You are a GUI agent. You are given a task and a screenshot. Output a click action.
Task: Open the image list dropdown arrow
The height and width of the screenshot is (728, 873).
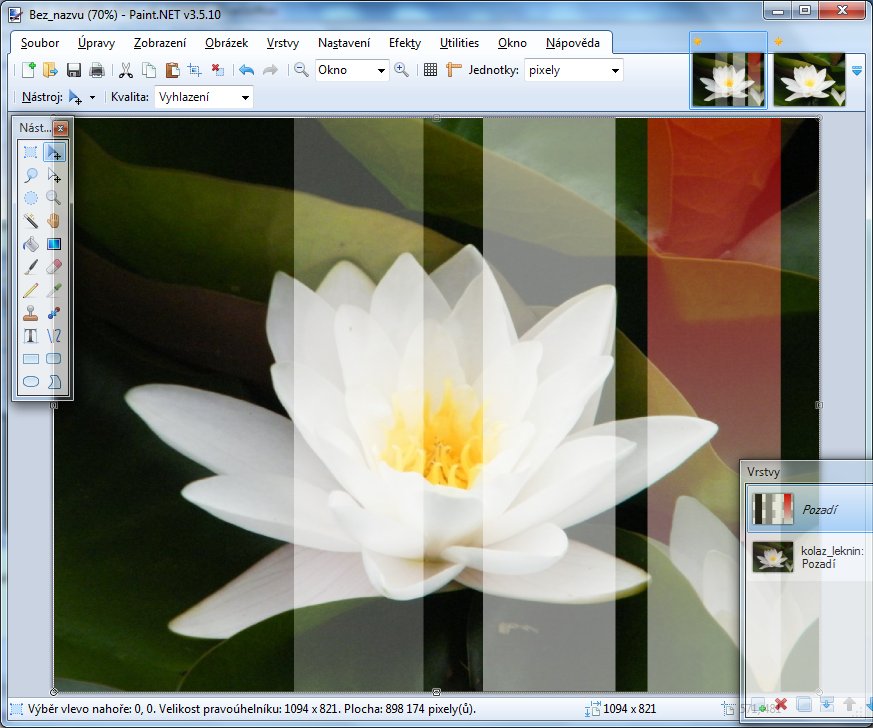coord(857,71)
